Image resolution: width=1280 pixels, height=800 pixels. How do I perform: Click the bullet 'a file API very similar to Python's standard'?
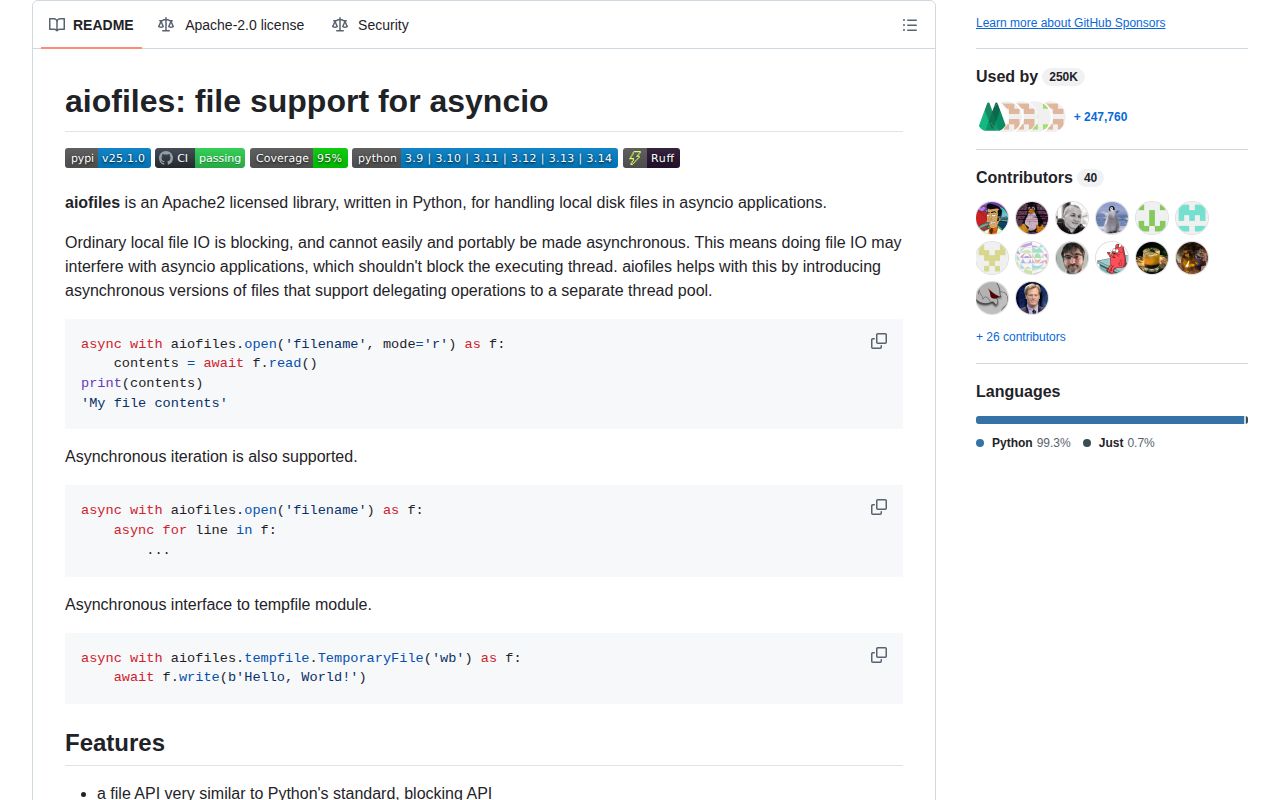pyautogui.click(x=294, y=793)
